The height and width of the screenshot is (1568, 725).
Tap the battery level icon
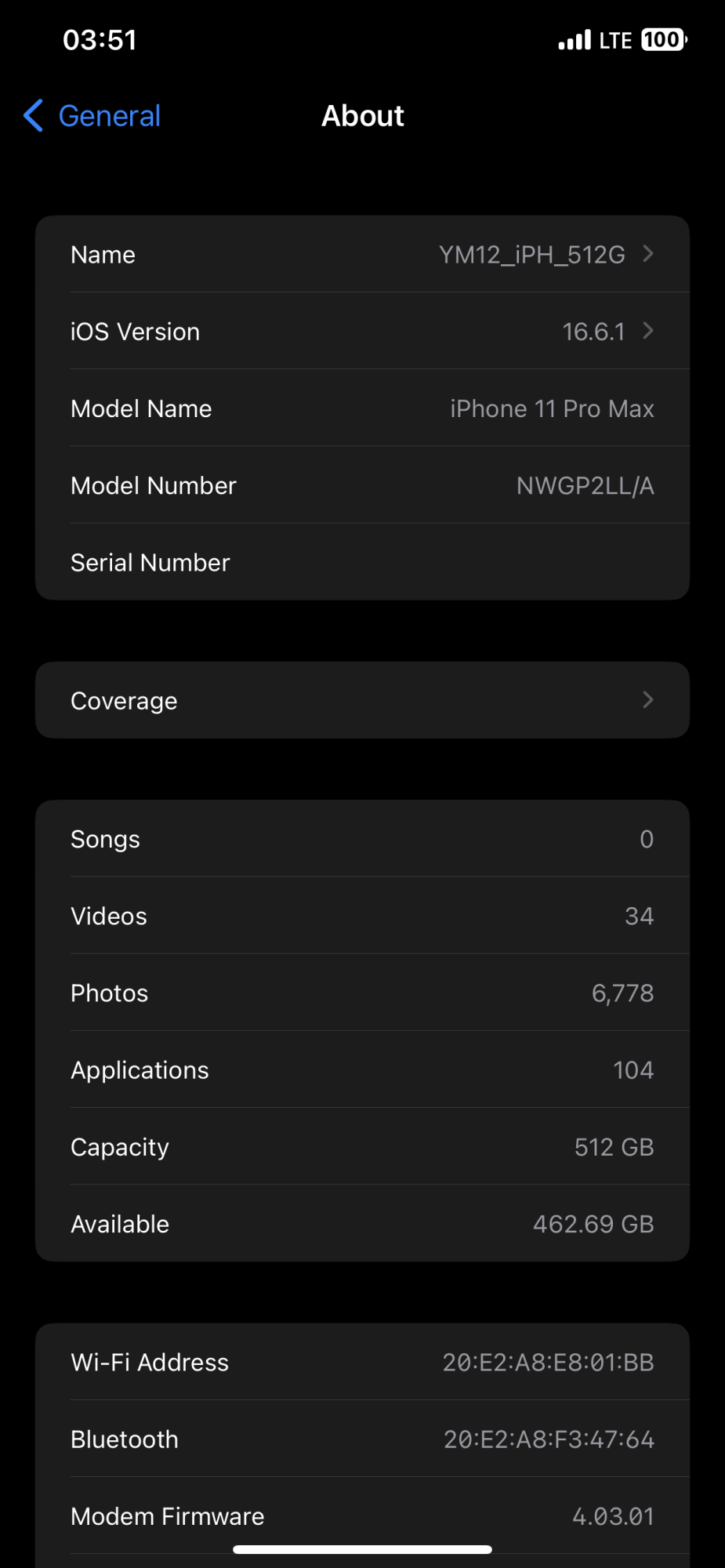pyautogui.click(x=664, y=40)
